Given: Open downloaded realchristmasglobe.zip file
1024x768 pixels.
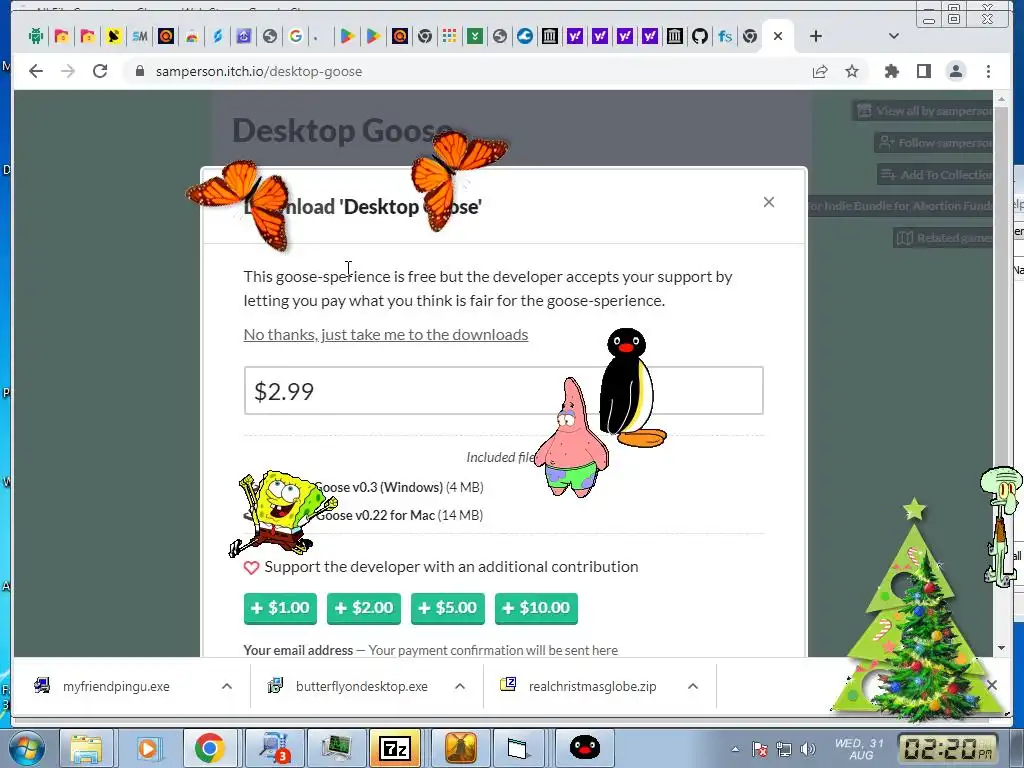Looking at the screenshot, I should (592, 686).
